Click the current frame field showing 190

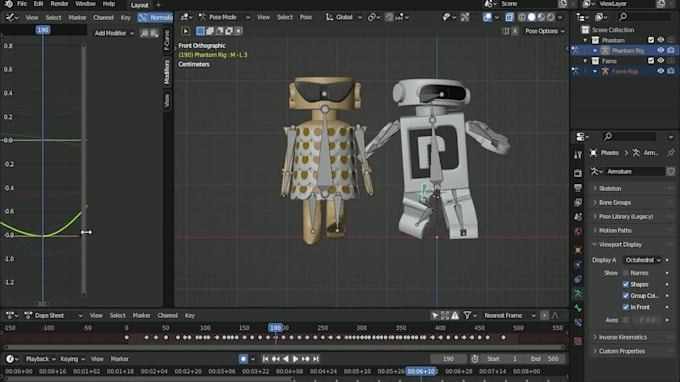click(448, 359)
